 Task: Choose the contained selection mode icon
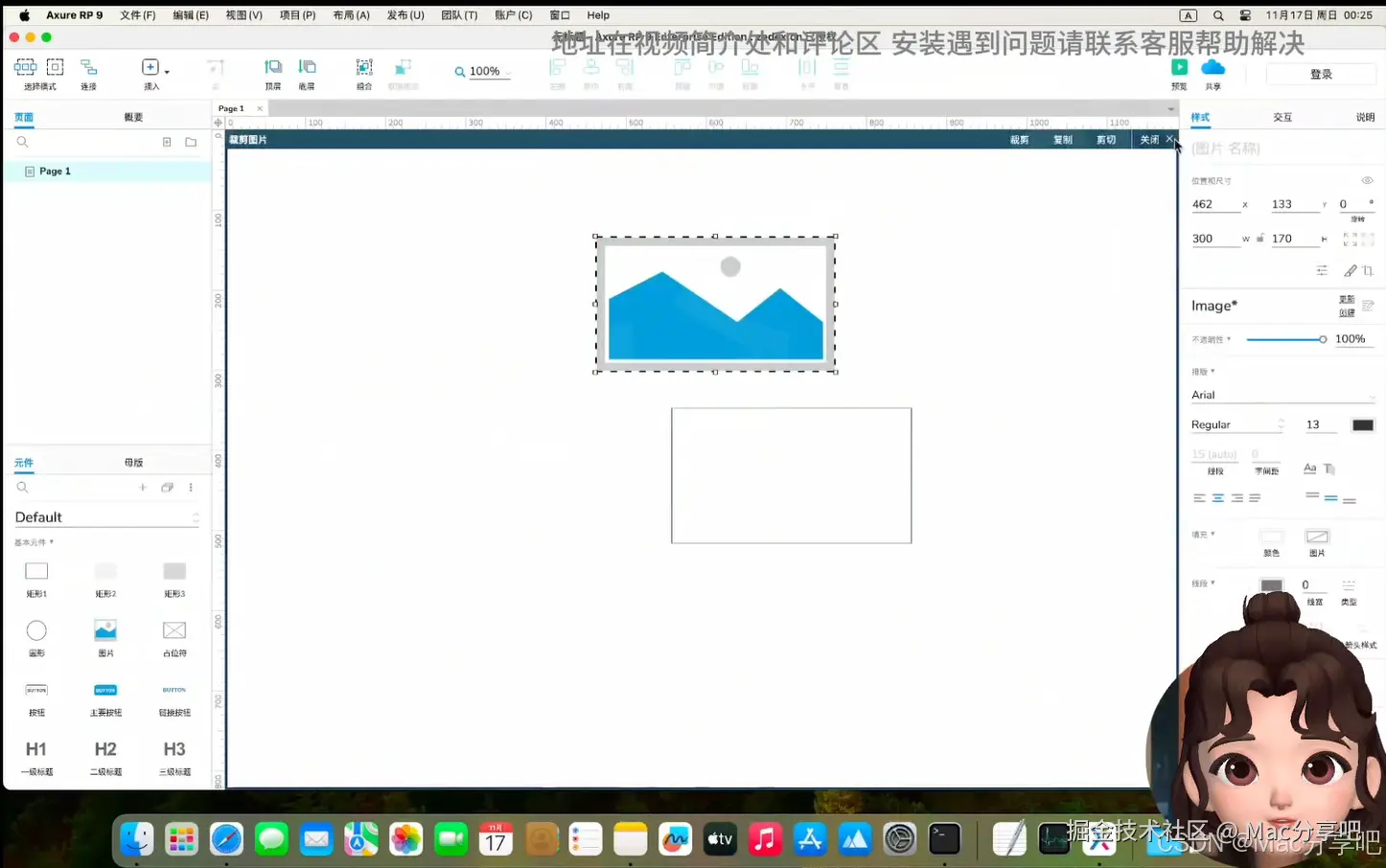point(56,66)
